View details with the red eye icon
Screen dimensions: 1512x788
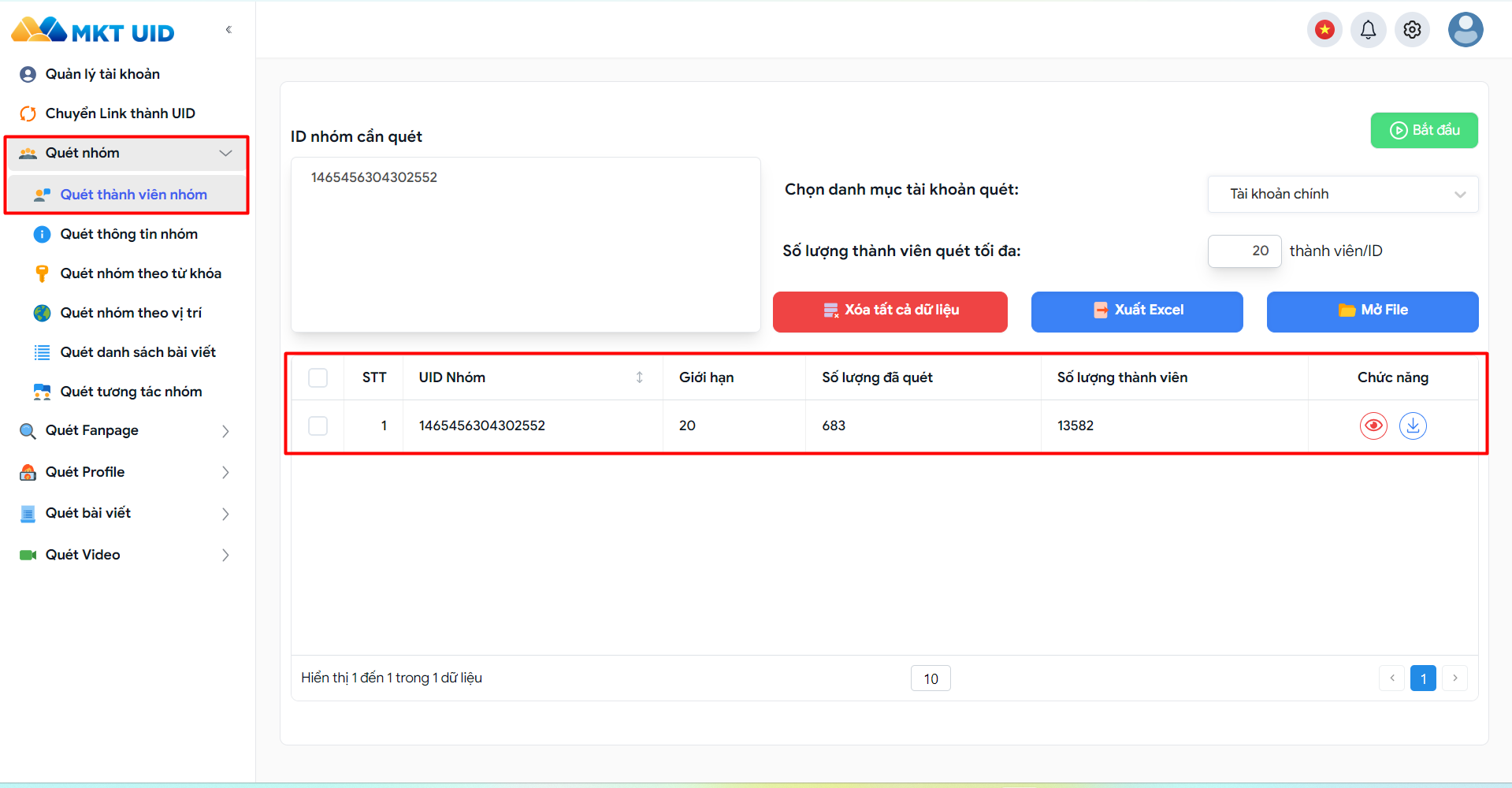[x=1373, y=426]
